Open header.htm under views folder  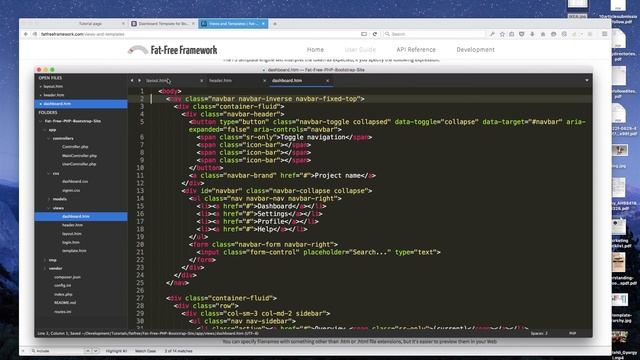pos(72,225)
